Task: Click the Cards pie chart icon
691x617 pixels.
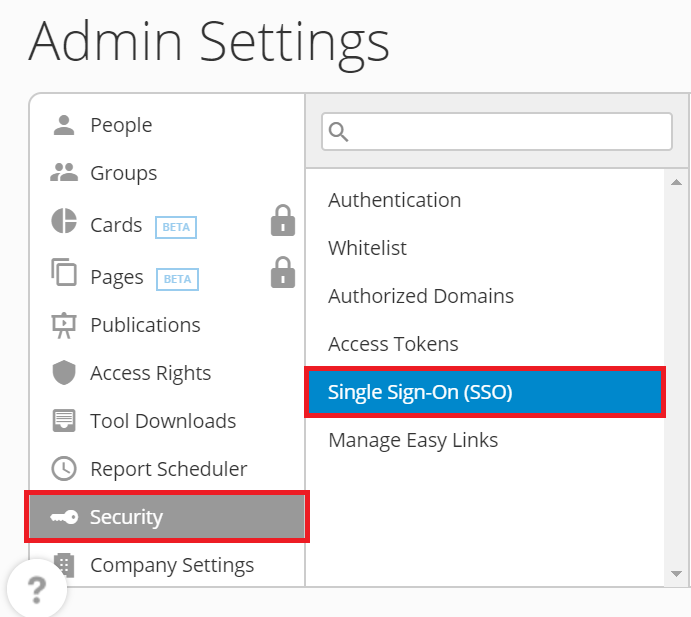Action: click(64, 221)
